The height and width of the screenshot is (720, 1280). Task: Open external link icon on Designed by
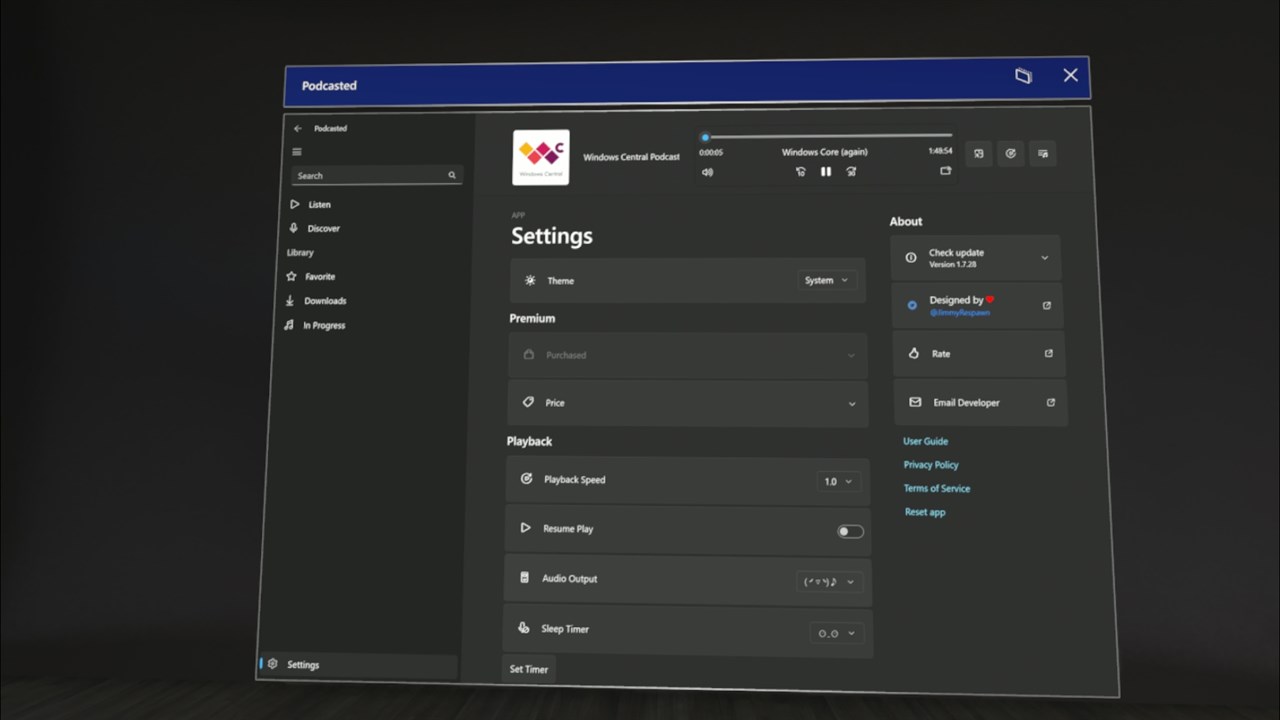click(1047, 305)
